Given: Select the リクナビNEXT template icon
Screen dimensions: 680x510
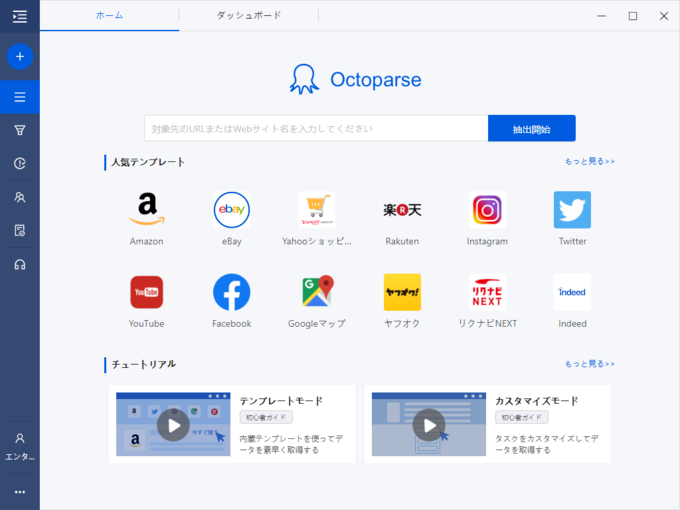Looking at the screenshot, I should (487, 292).
